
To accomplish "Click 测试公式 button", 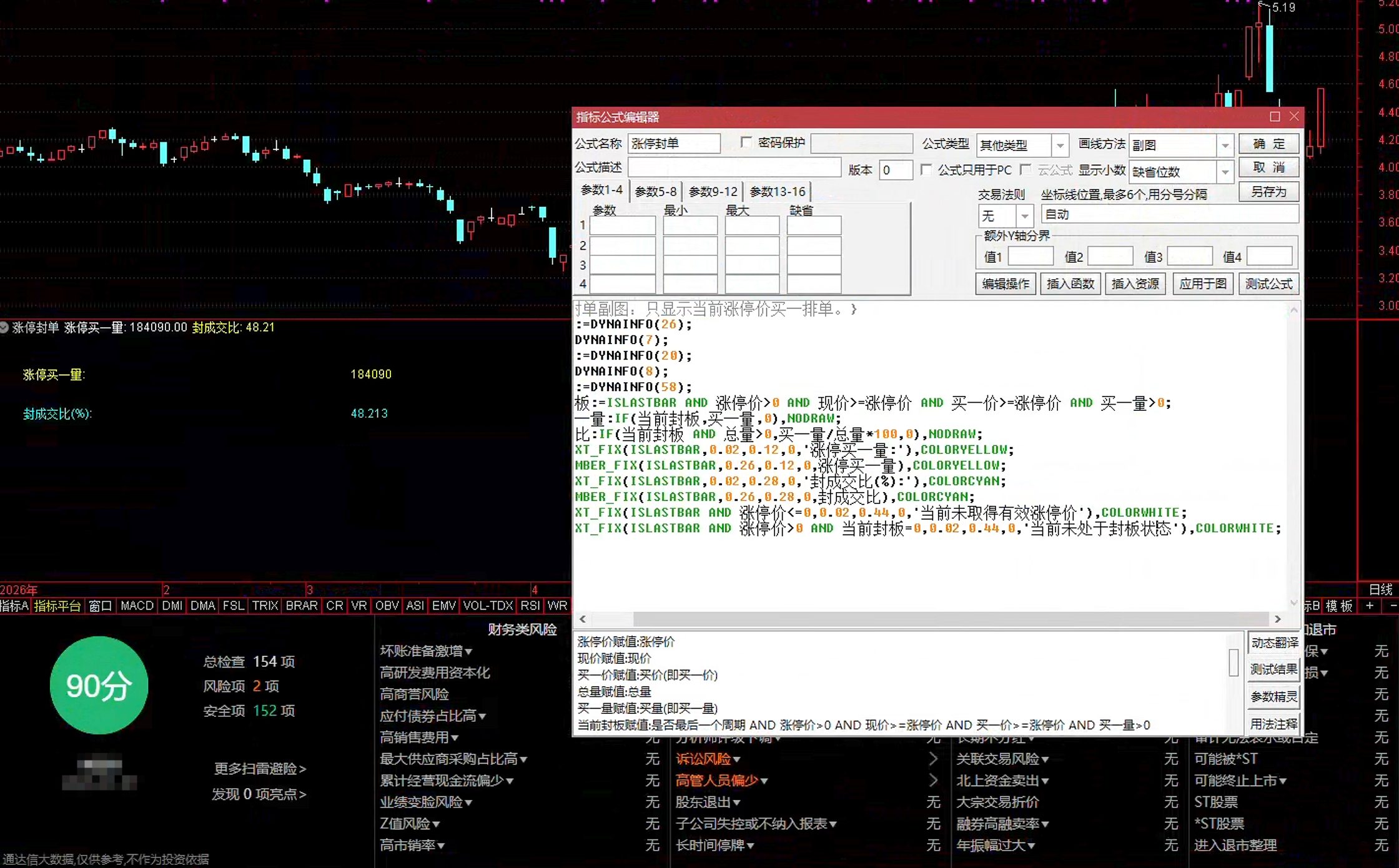I will coord(1269,284).
